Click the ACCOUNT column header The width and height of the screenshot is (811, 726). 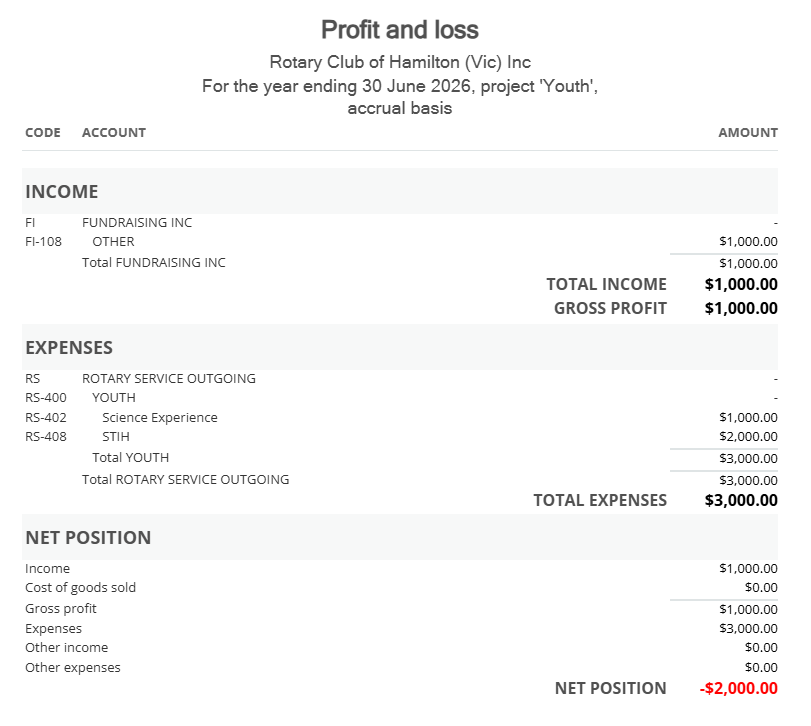[114, 132]
